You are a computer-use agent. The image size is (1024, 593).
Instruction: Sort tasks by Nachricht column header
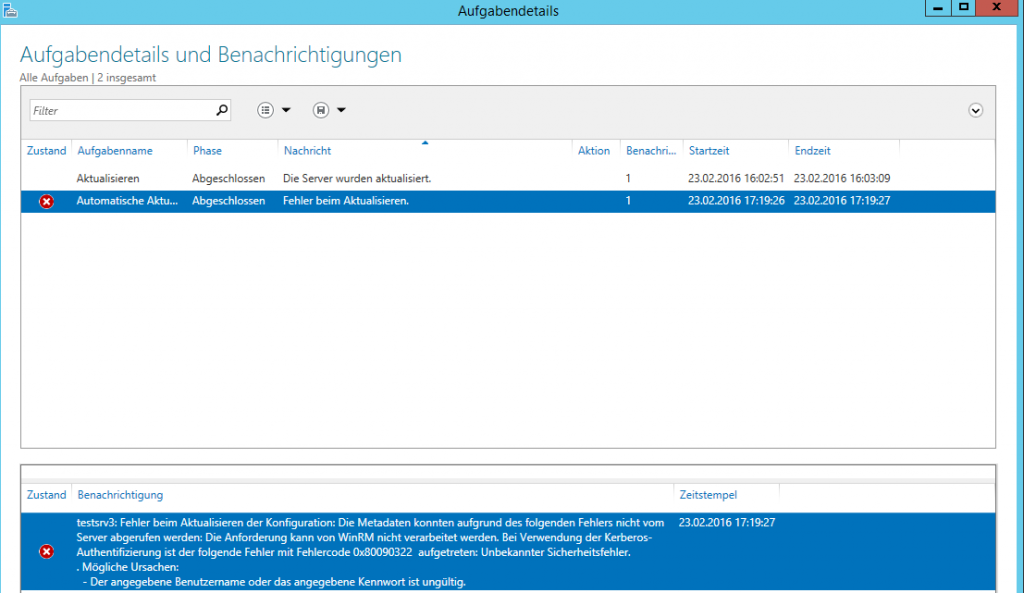pos(307,150)
